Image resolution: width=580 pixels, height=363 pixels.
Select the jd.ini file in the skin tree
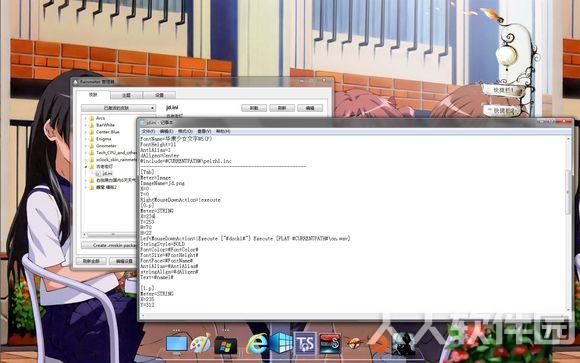(107, 173)
